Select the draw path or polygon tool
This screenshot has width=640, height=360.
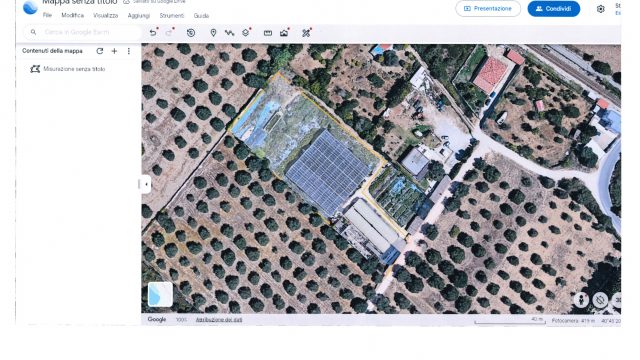click(x=229, y=33)
